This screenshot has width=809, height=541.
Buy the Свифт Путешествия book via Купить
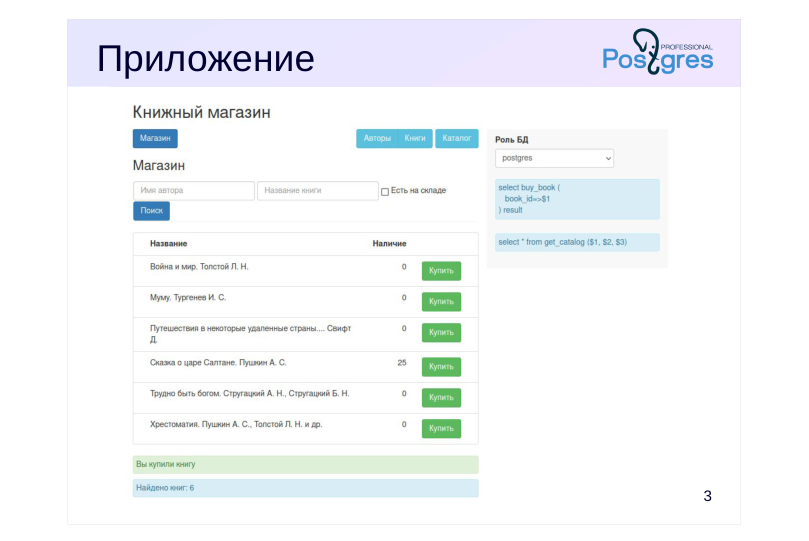(x=441, y=333)
